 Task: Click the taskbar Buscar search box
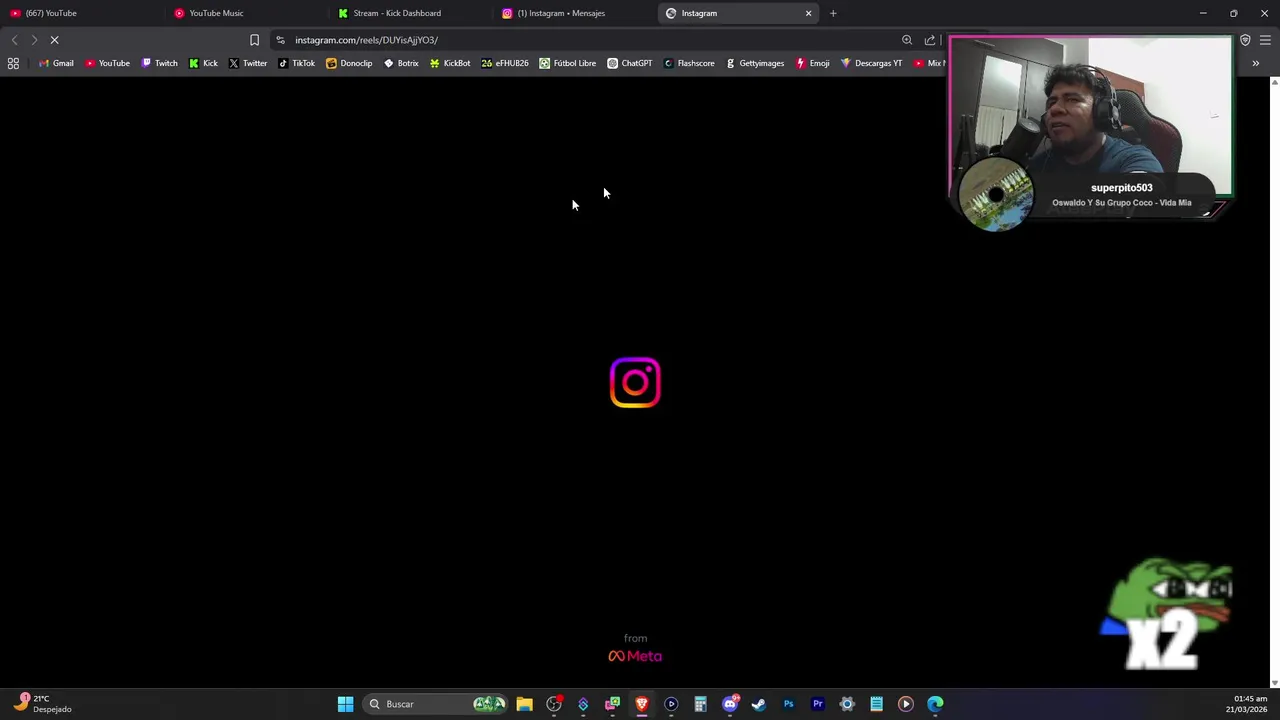click(x=437, y=704)
